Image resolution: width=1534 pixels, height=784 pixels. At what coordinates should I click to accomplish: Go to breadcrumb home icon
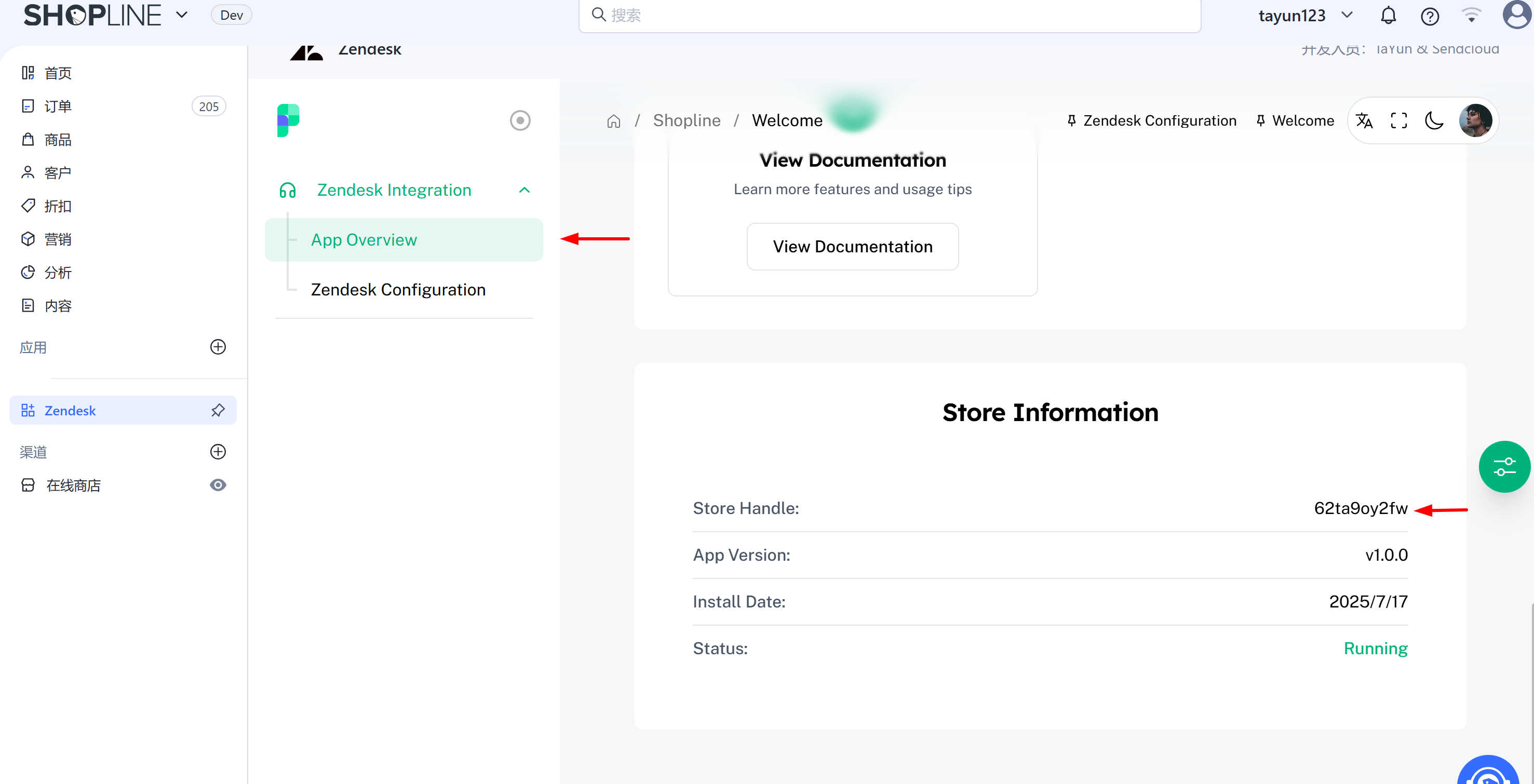click(613, 121)
